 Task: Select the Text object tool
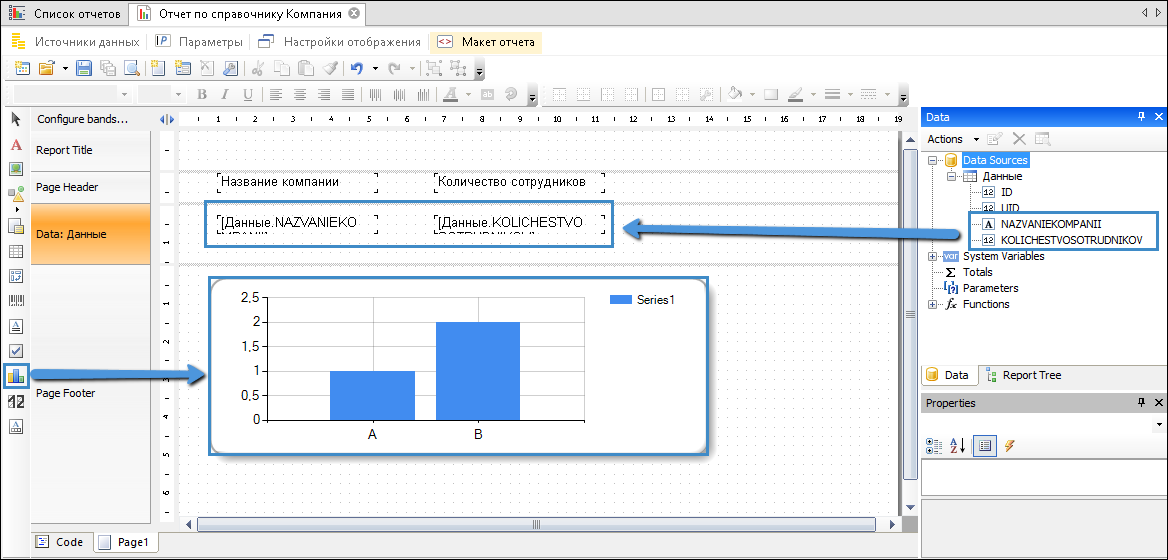click(x=15, y=145)
